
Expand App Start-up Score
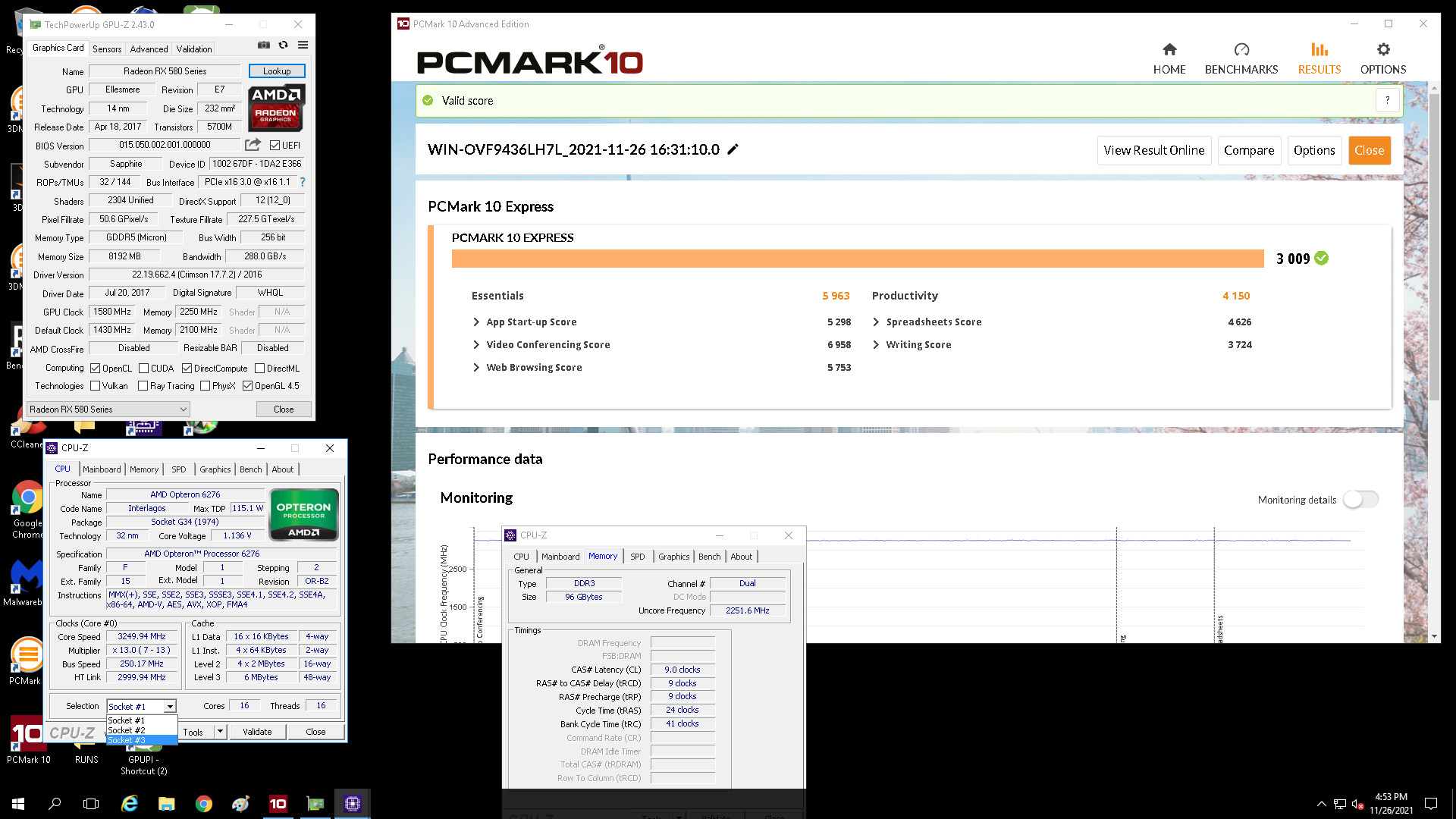[x=476, y=322]
